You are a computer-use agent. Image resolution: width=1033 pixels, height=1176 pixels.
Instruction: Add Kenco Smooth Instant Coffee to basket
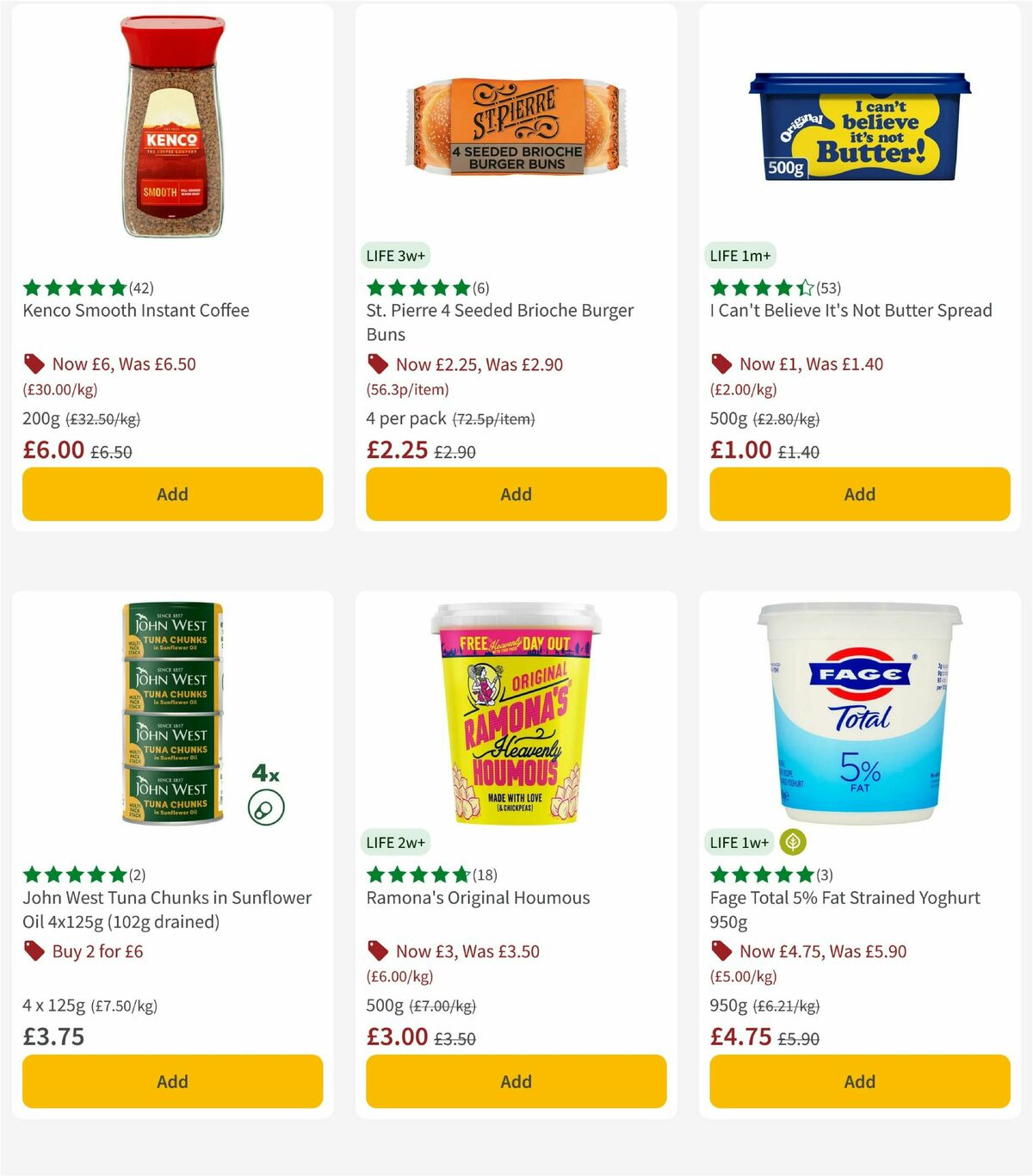pyautogui.click(x=172, y=494)
